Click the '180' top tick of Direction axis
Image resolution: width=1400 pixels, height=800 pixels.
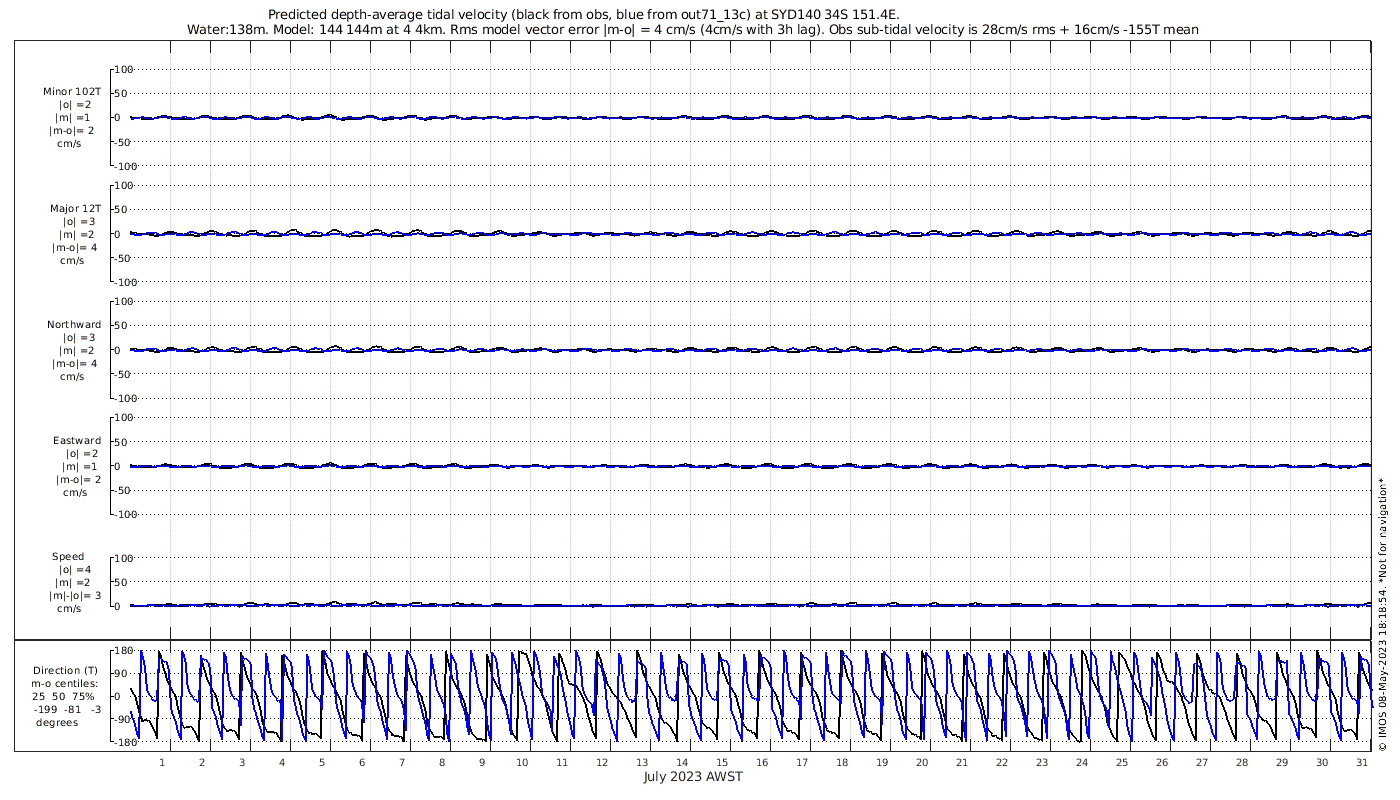[123, 651]
